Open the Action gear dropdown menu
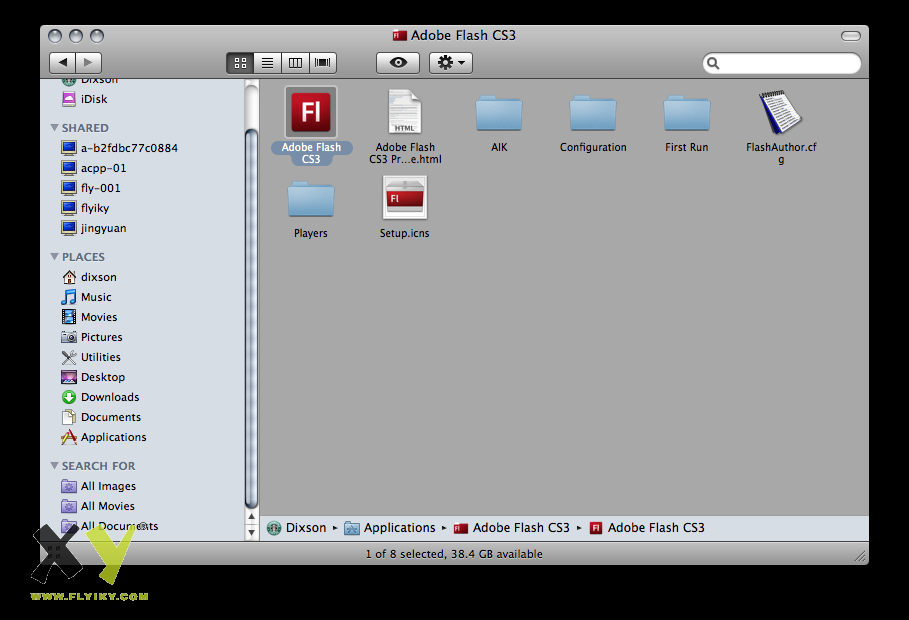Viewport: 909px width, 620px height. [x=450, y=63]
